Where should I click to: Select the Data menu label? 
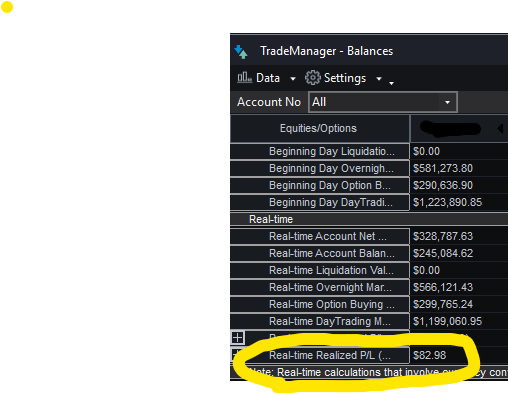(268, 78)
